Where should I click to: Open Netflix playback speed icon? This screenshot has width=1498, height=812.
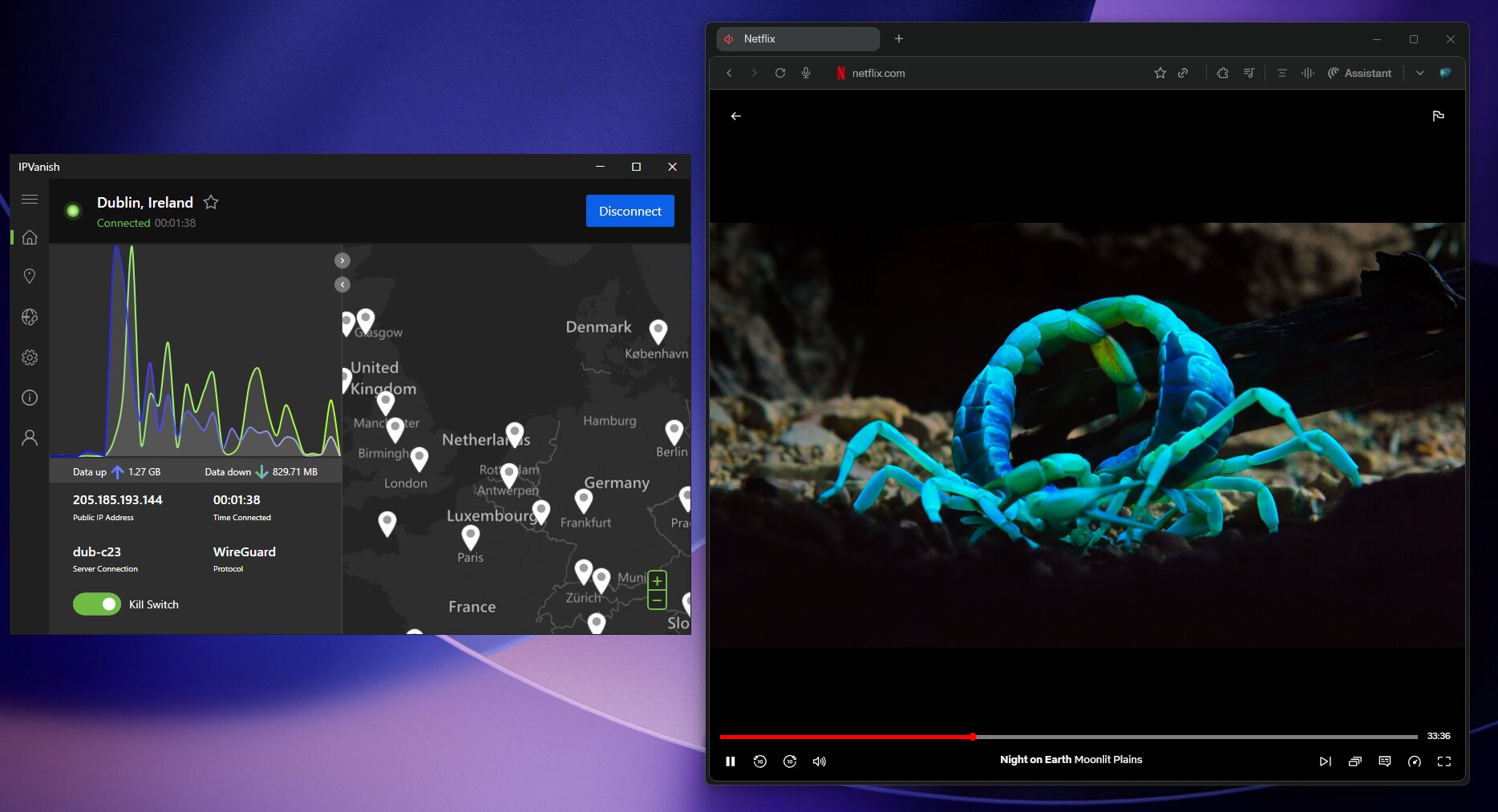coord(1415,762)
